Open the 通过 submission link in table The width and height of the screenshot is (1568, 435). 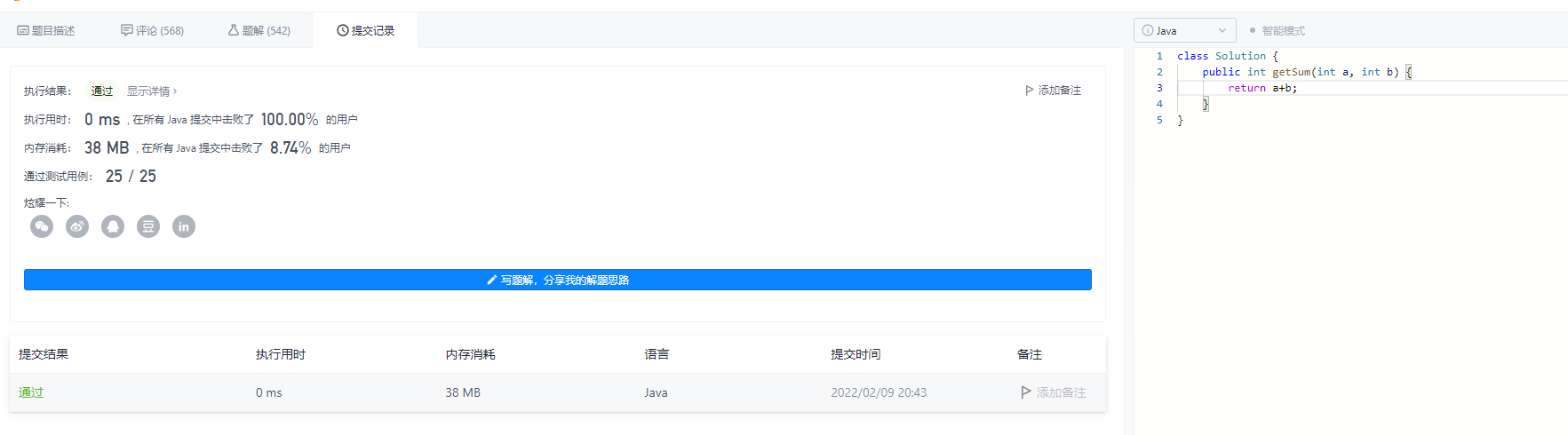31,392
